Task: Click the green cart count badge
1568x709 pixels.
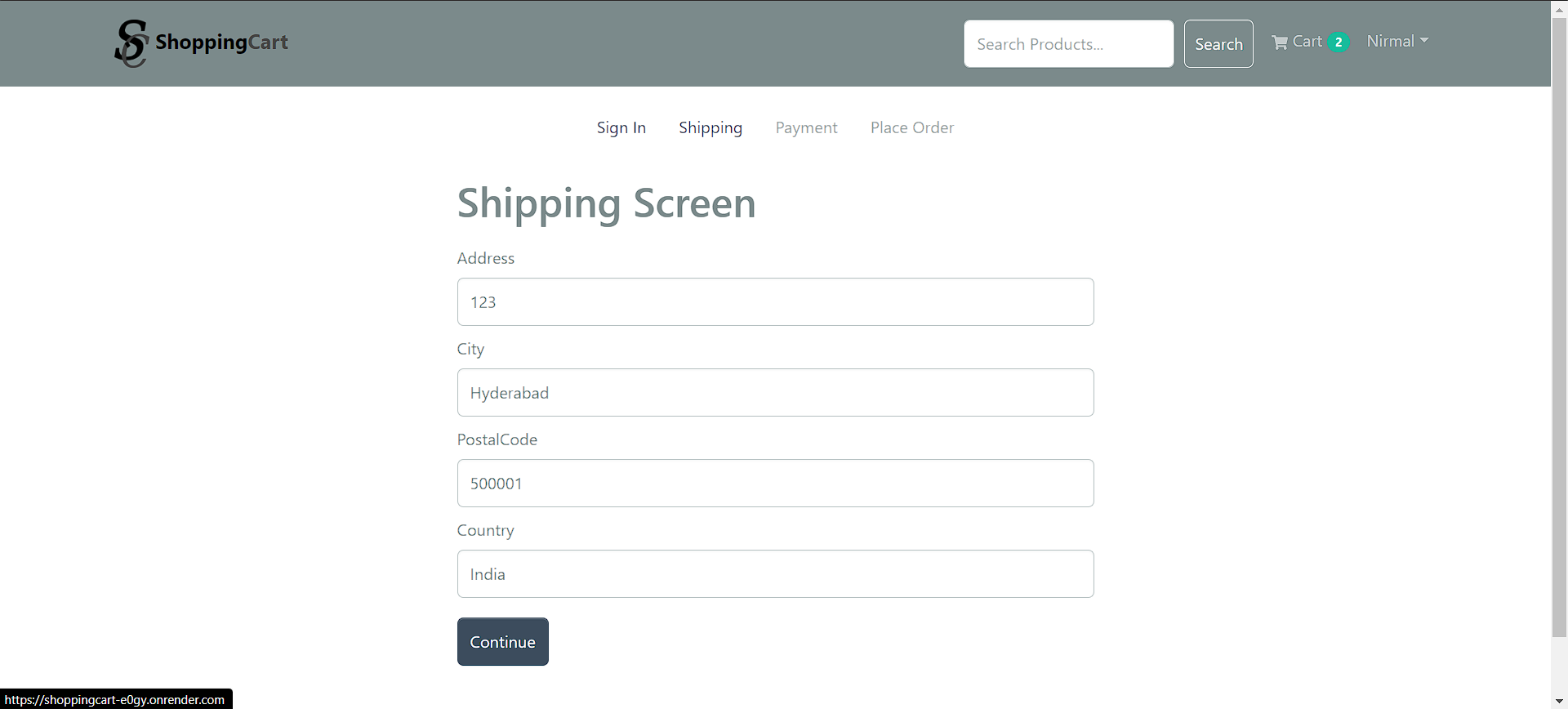Action: (x=1338, y=42)
